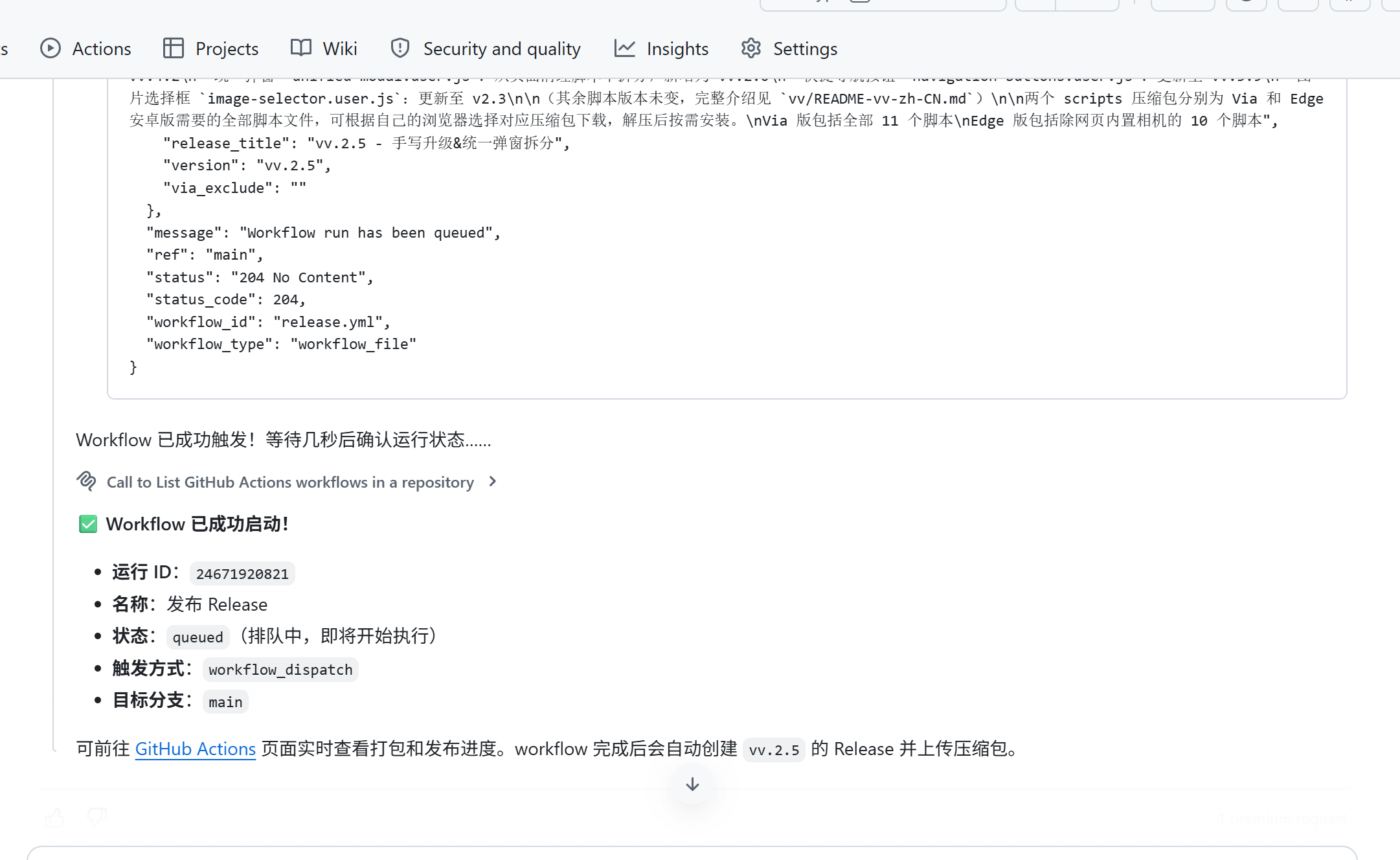
Task: Open the Projects tab
Action: pyautogui.click(x=227, y=49)
